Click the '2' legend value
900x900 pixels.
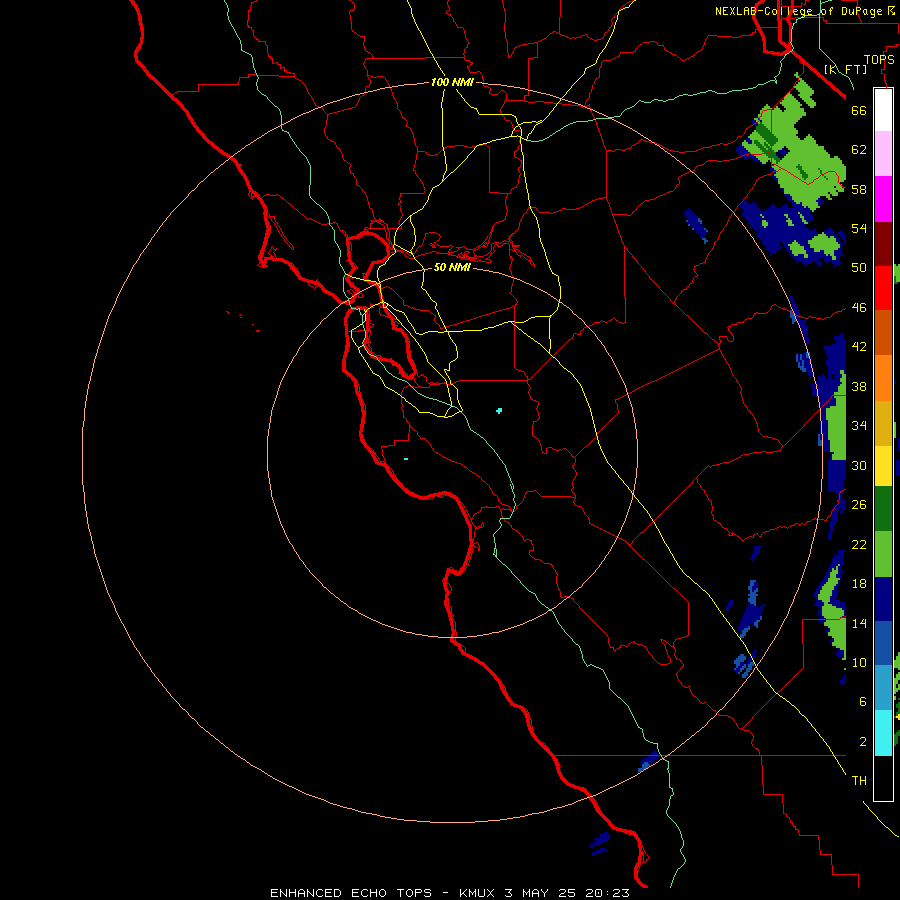[862, 742]
